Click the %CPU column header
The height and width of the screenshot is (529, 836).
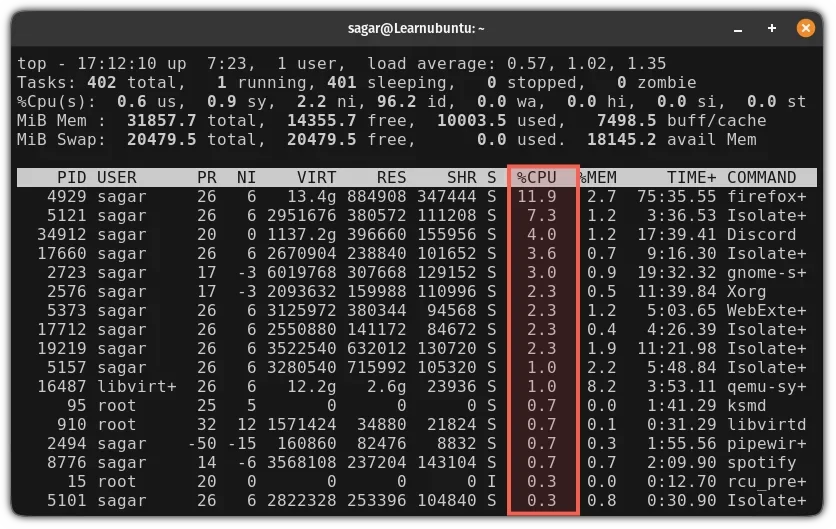pyautogui.click(x=536, y=178)
